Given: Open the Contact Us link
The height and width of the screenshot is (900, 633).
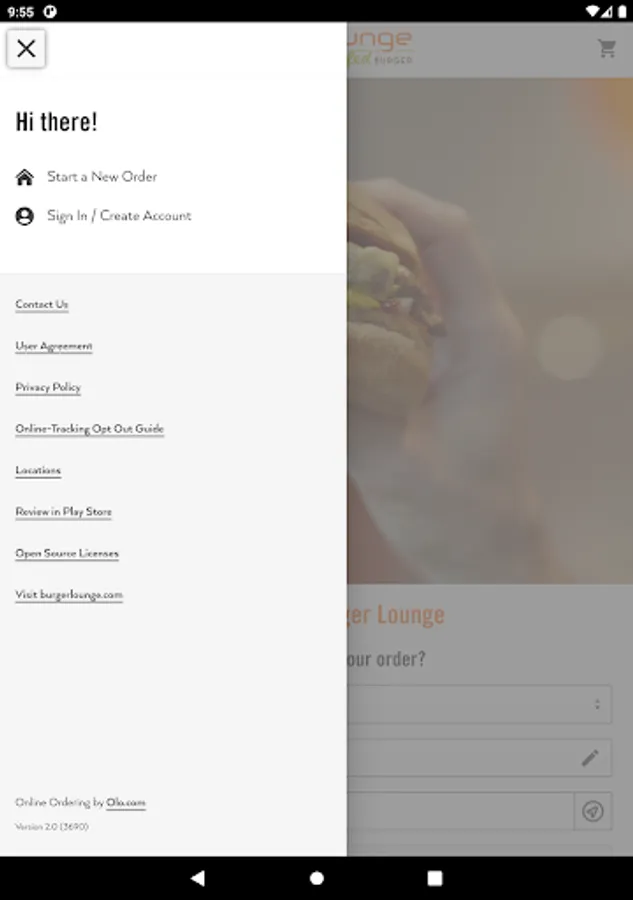Looking at the screenshot, I should pos(42,304).
